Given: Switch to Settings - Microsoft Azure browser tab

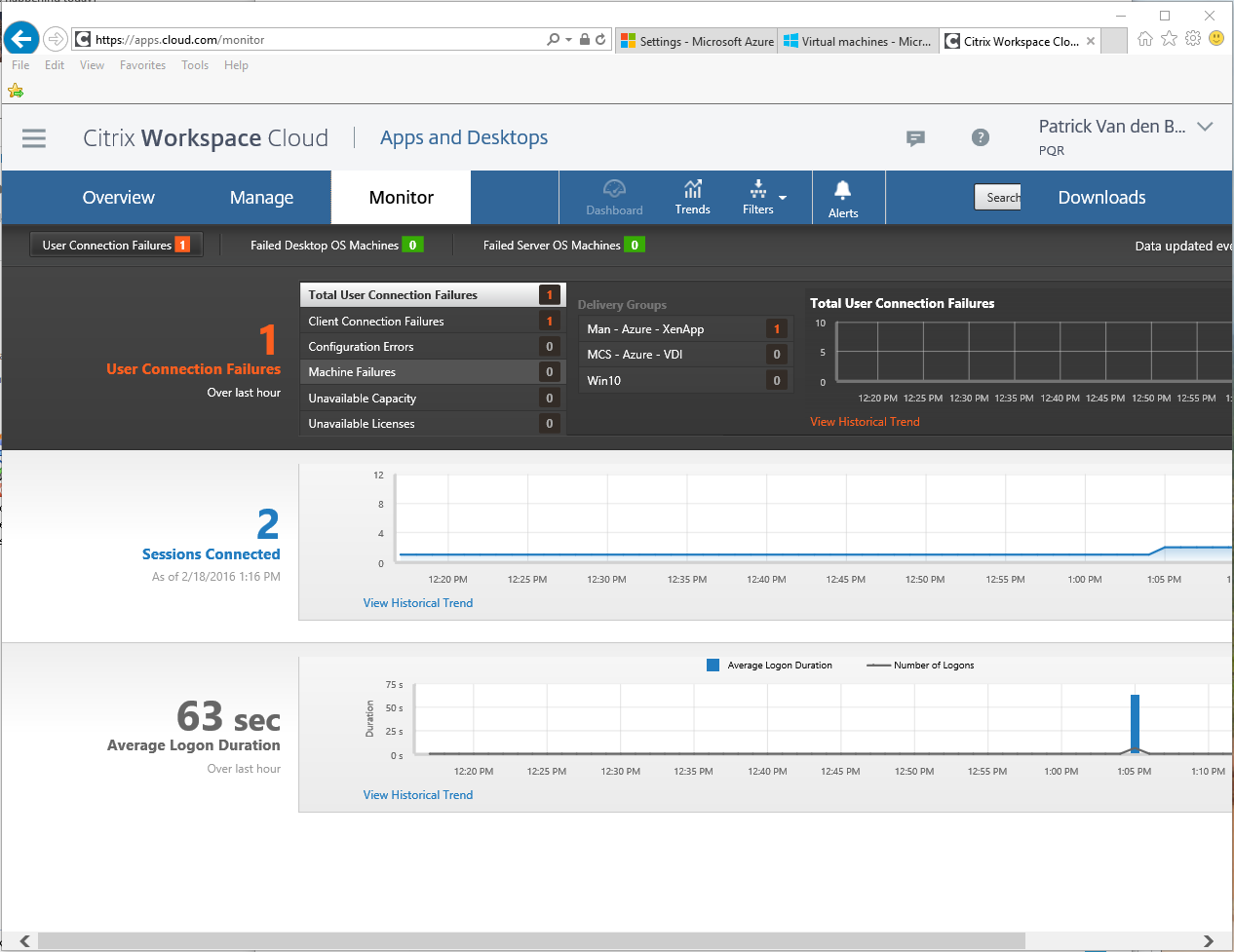Looking at the screenshot, I should 696,41.
